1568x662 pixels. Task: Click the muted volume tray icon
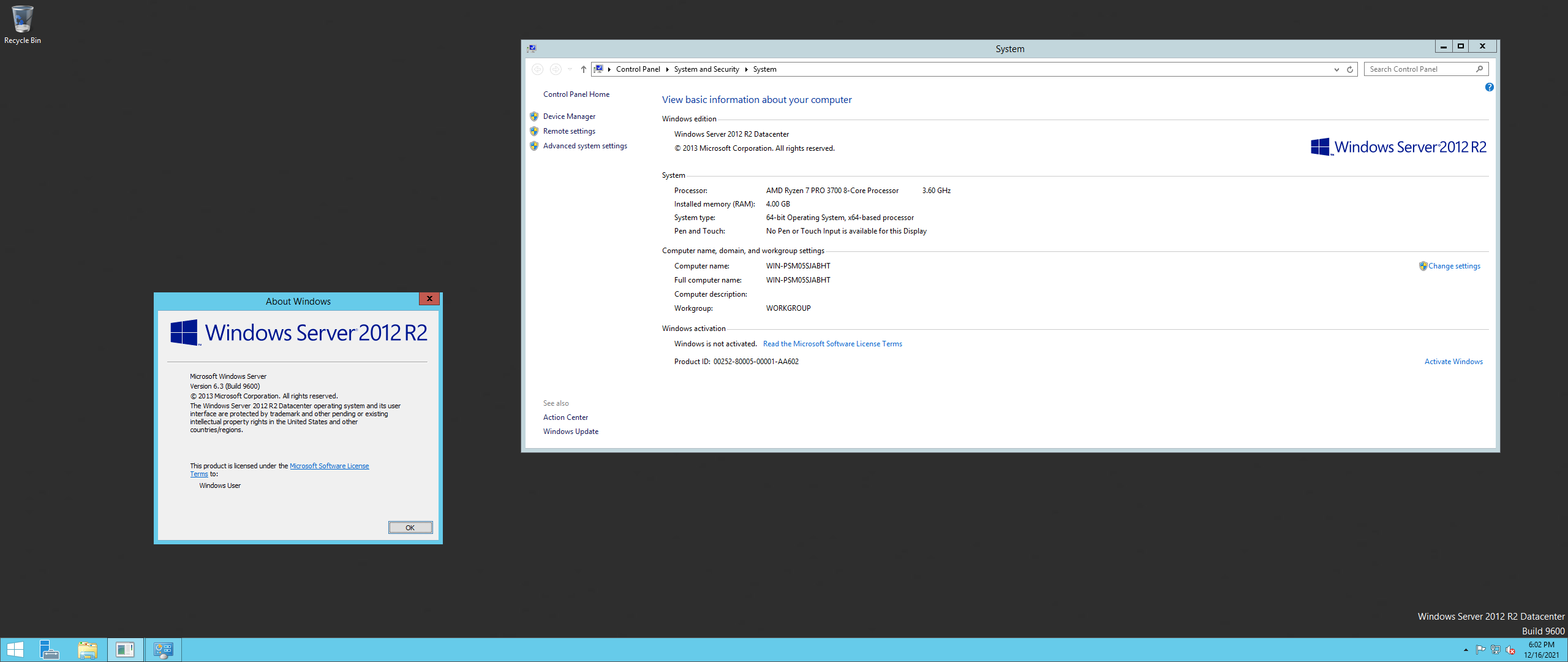point(1510,650)
